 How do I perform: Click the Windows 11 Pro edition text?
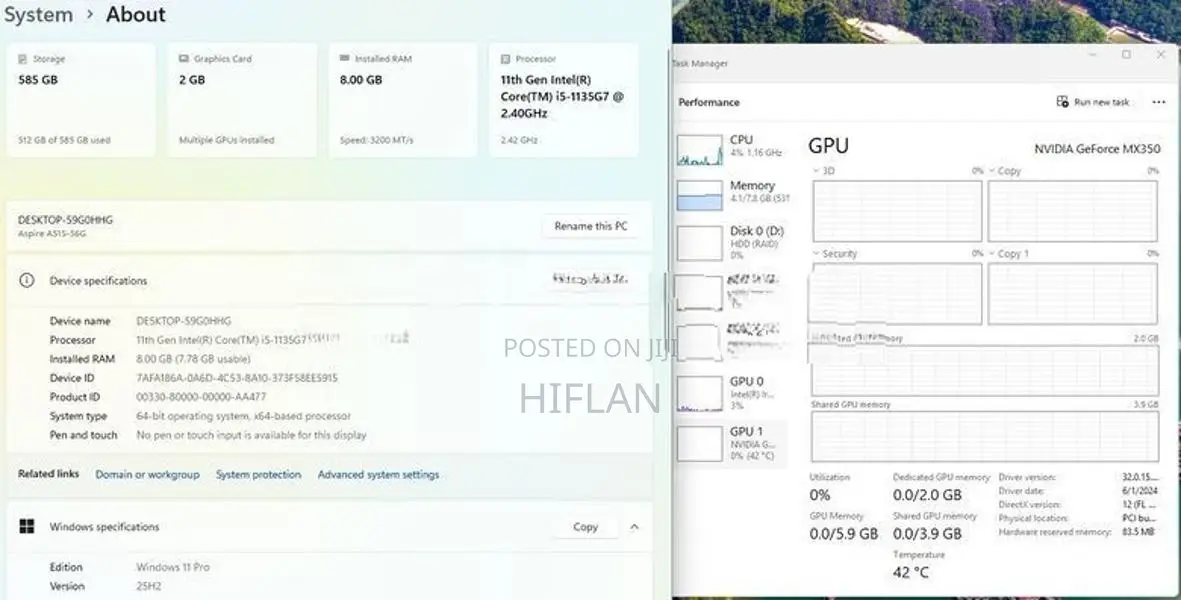(x=172, y=567)
